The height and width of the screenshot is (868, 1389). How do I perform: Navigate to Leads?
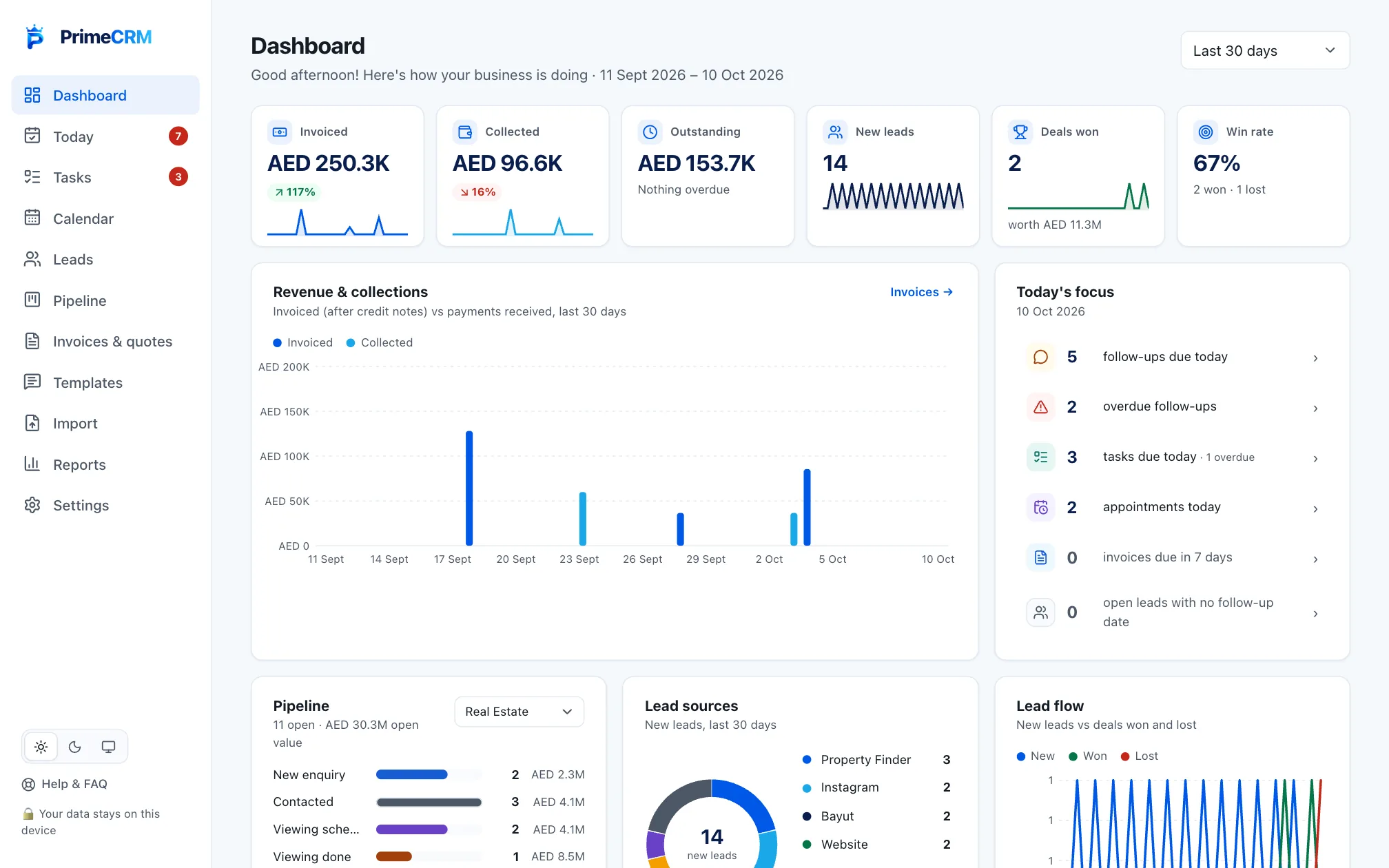pos(105,259)
